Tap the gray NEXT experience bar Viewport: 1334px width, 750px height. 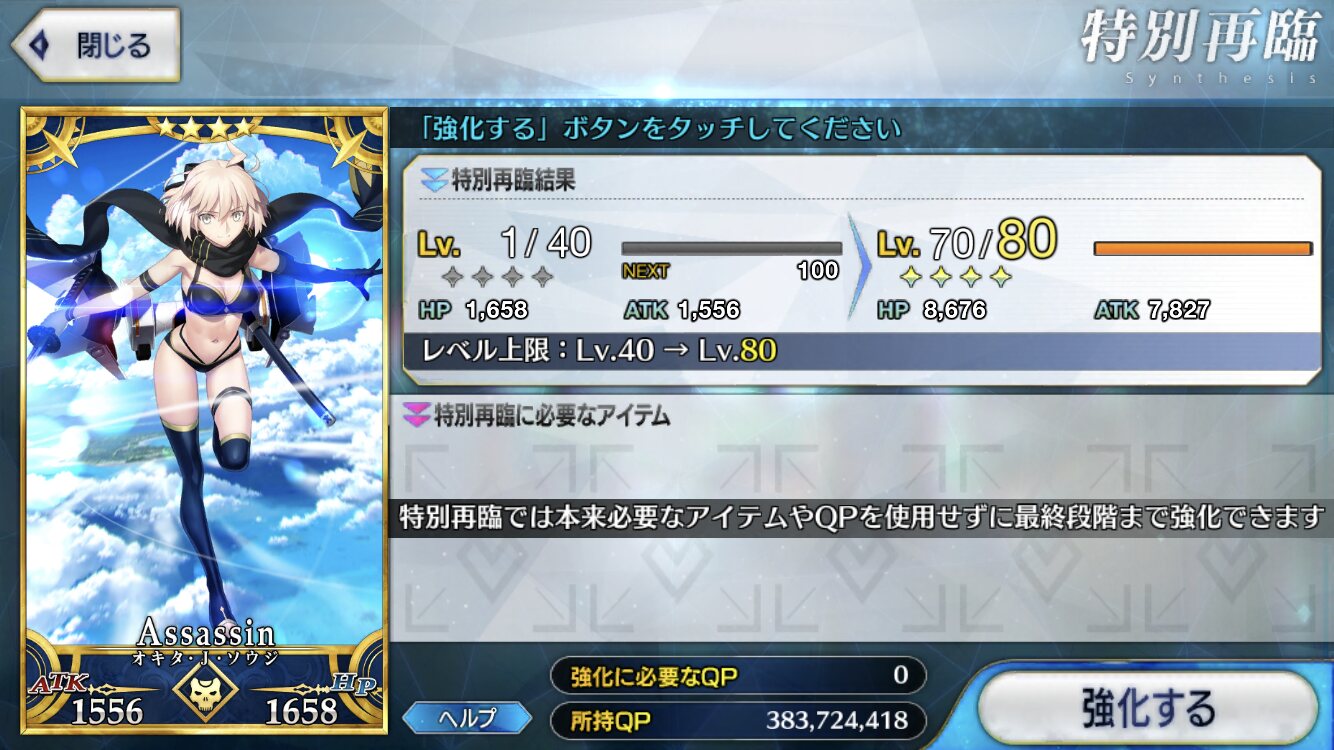pos(731,248)
